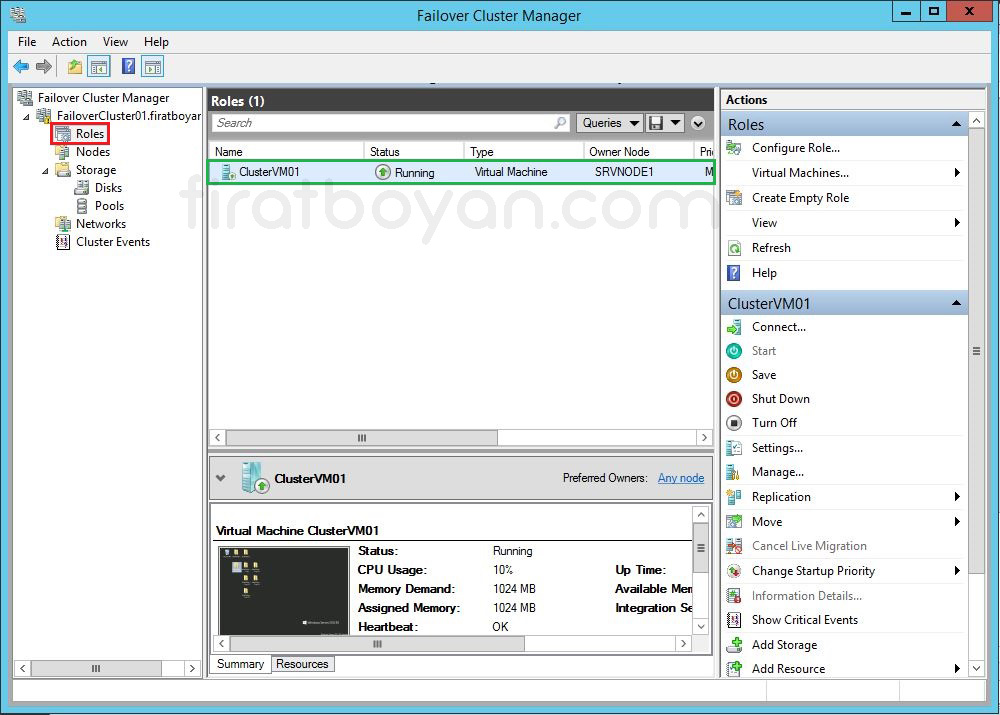This screenshot has height=715, width=1000.
Task: Expand the Virtual Machines submenu arrow
Action: click(957, 173)
